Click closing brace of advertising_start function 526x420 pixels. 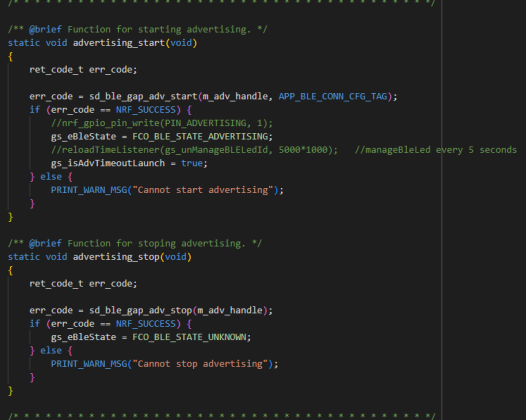pos(10,217)
